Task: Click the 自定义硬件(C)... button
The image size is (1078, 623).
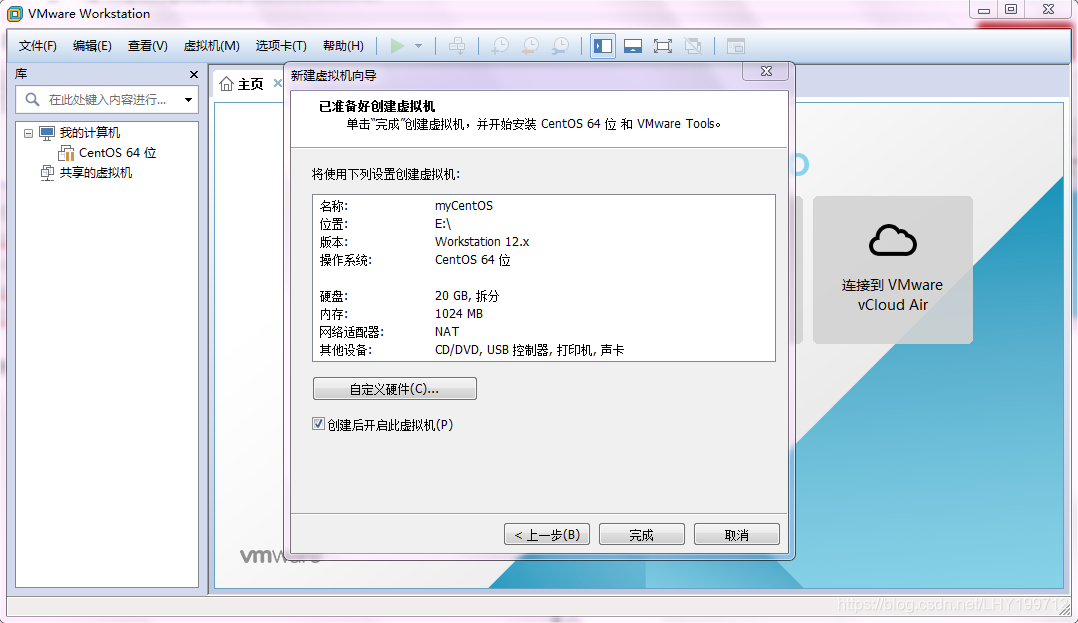Action: 395,389
